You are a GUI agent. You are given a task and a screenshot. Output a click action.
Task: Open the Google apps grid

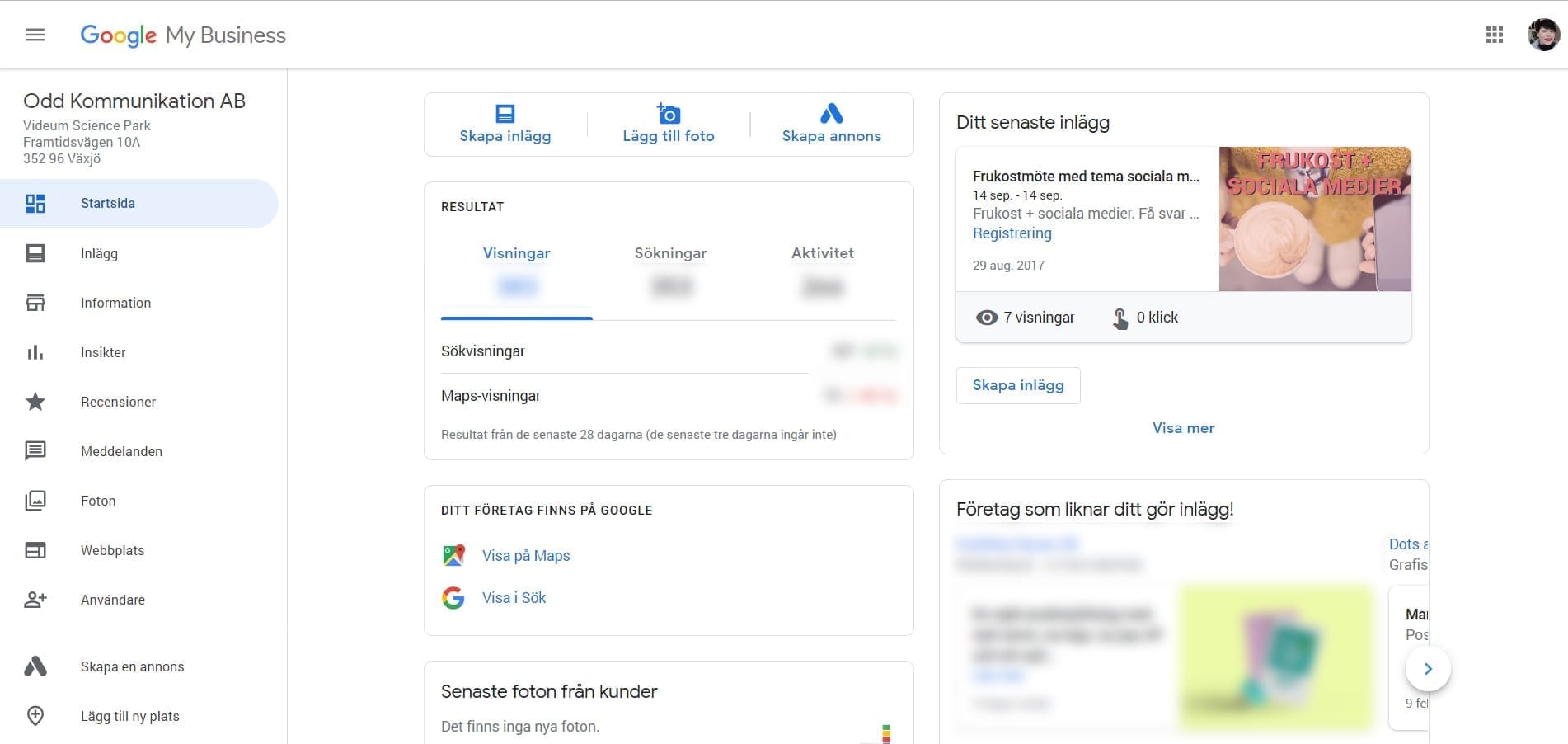[1495, 35]
